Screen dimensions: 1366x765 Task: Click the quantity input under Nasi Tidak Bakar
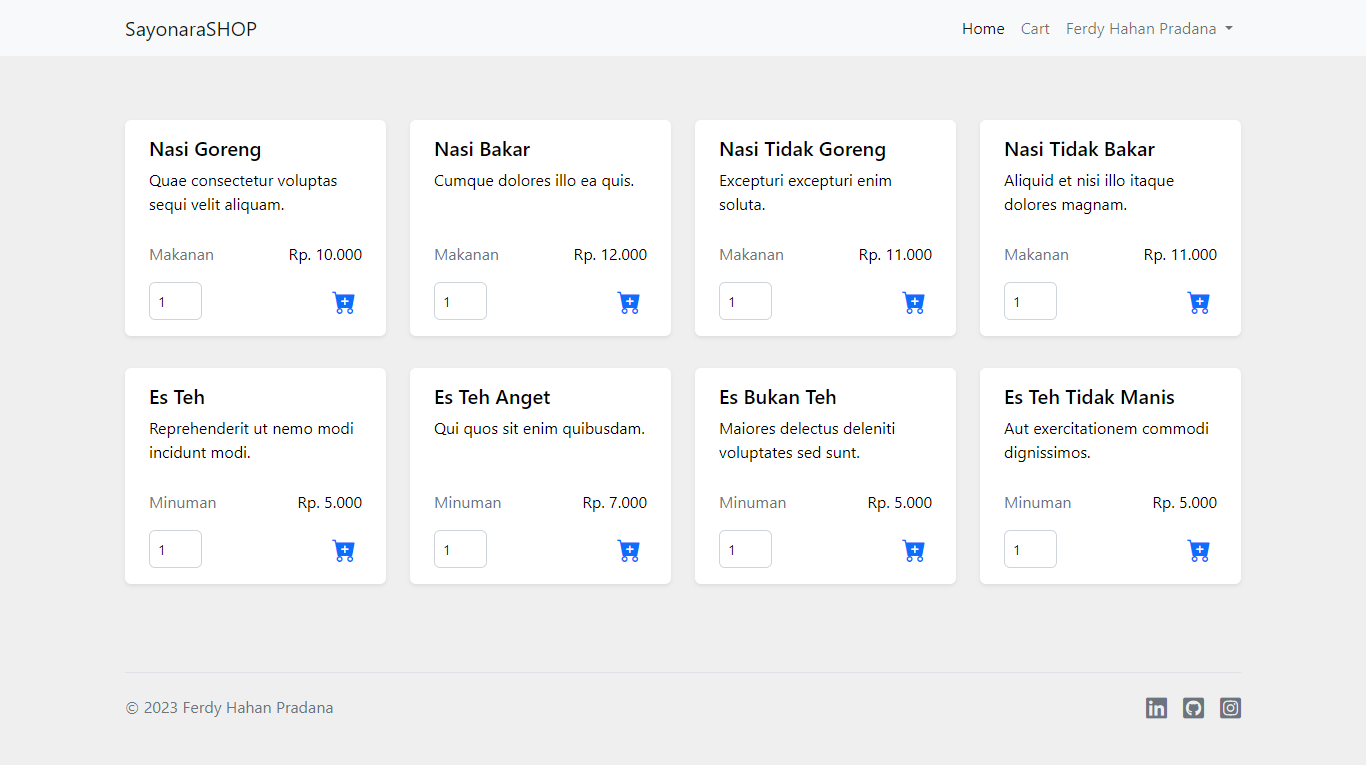coord(1030,300)
